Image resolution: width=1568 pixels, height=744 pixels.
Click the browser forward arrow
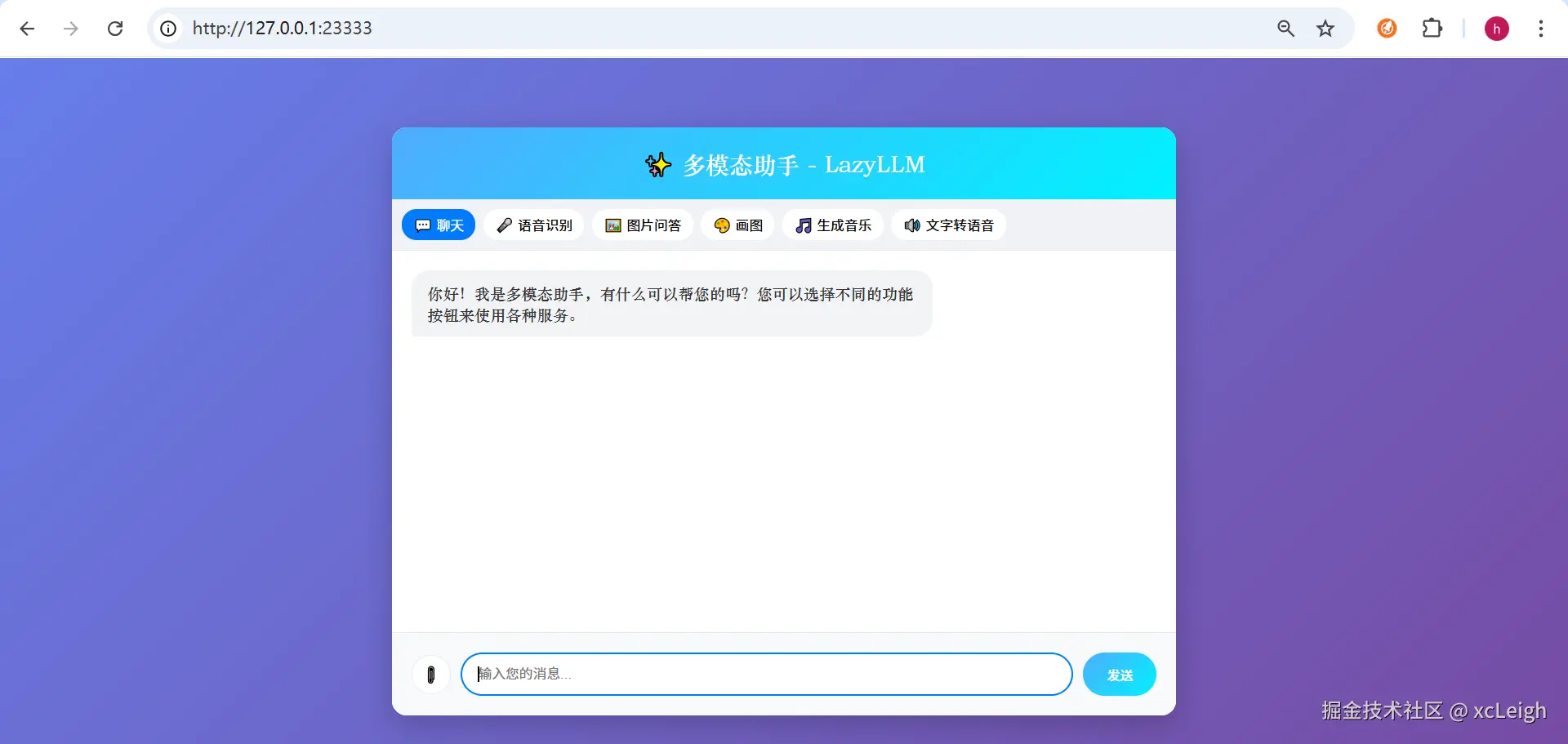[71, 29]
